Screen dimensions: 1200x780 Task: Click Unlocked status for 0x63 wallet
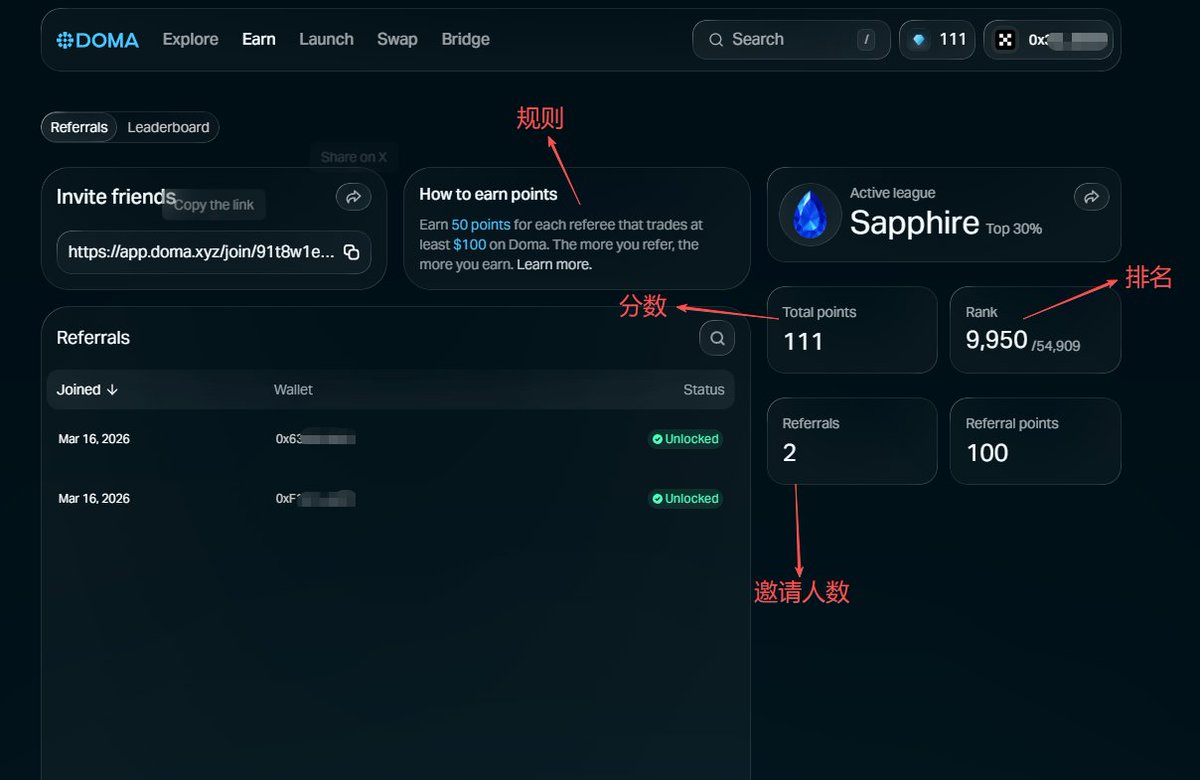[x=685, y=439]
